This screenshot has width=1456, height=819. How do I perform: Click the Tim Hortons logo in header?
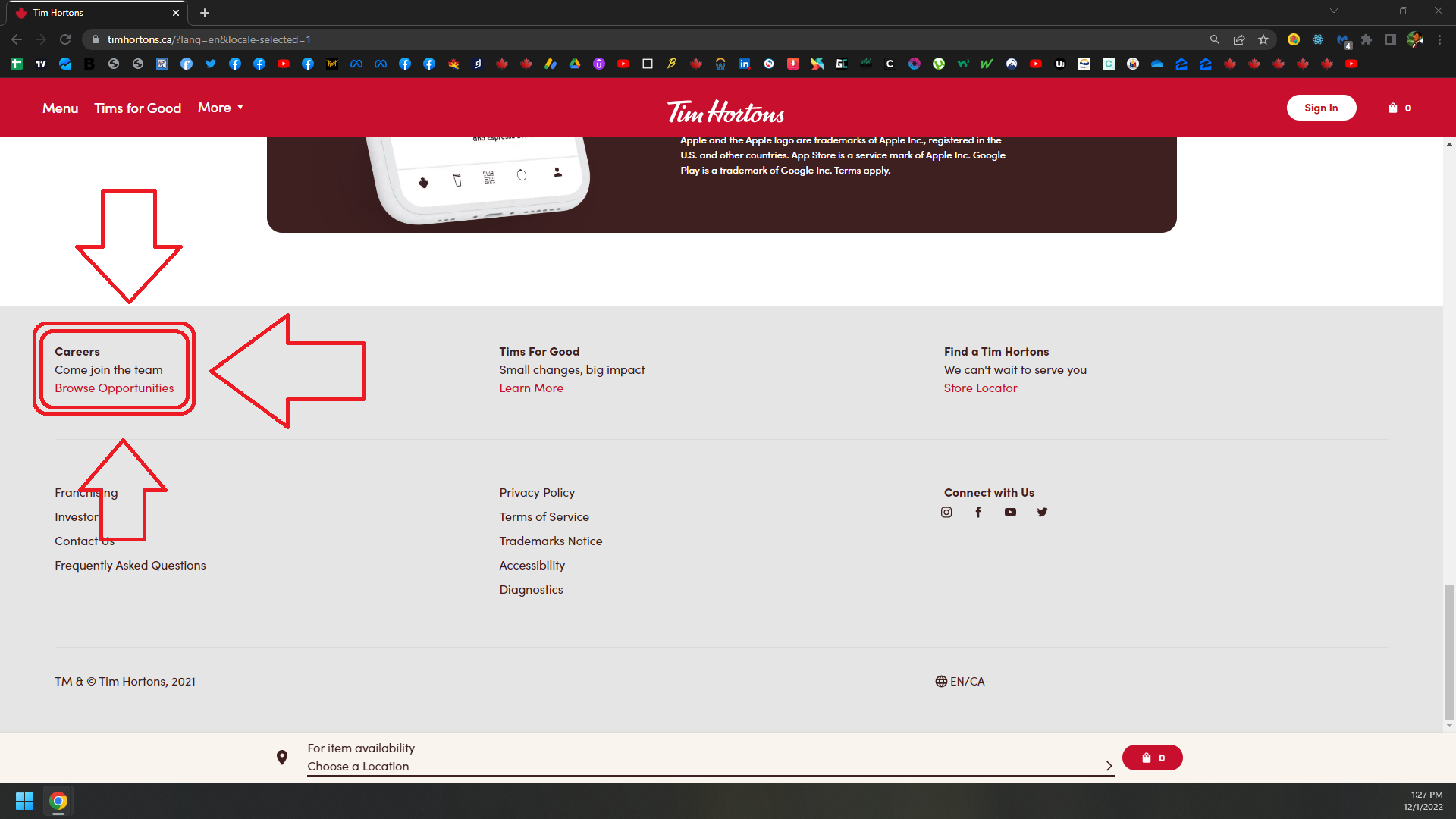point(726,111)
